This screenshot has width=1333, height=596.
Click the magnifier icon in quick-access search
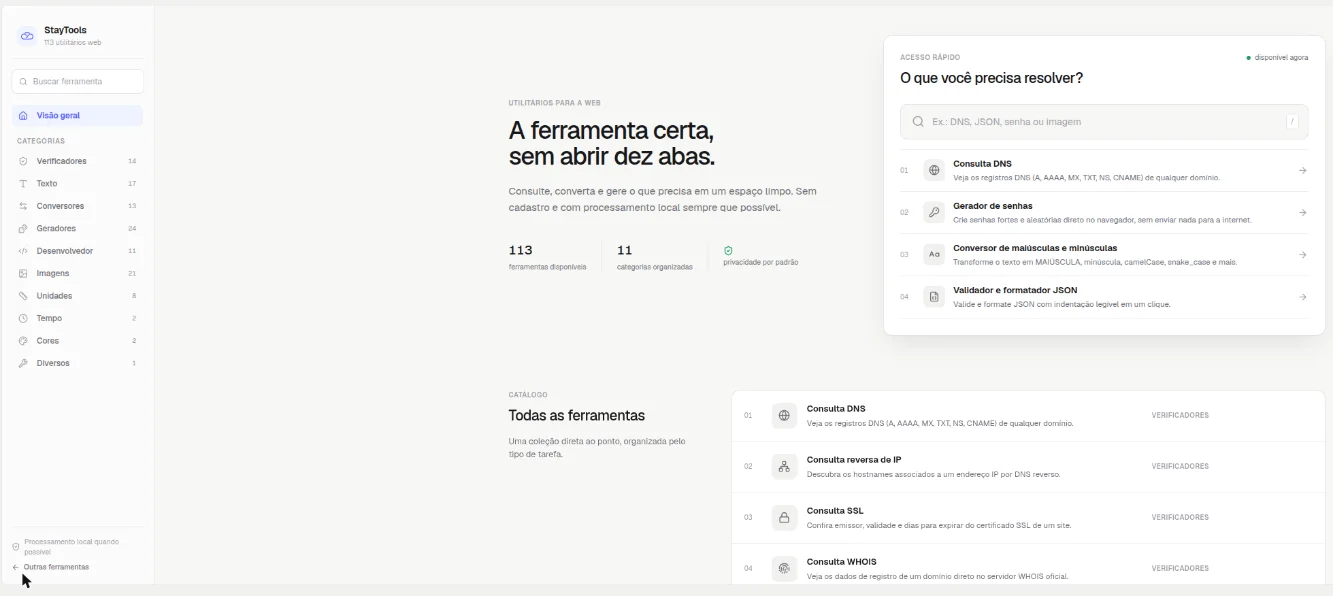(918, 122)
